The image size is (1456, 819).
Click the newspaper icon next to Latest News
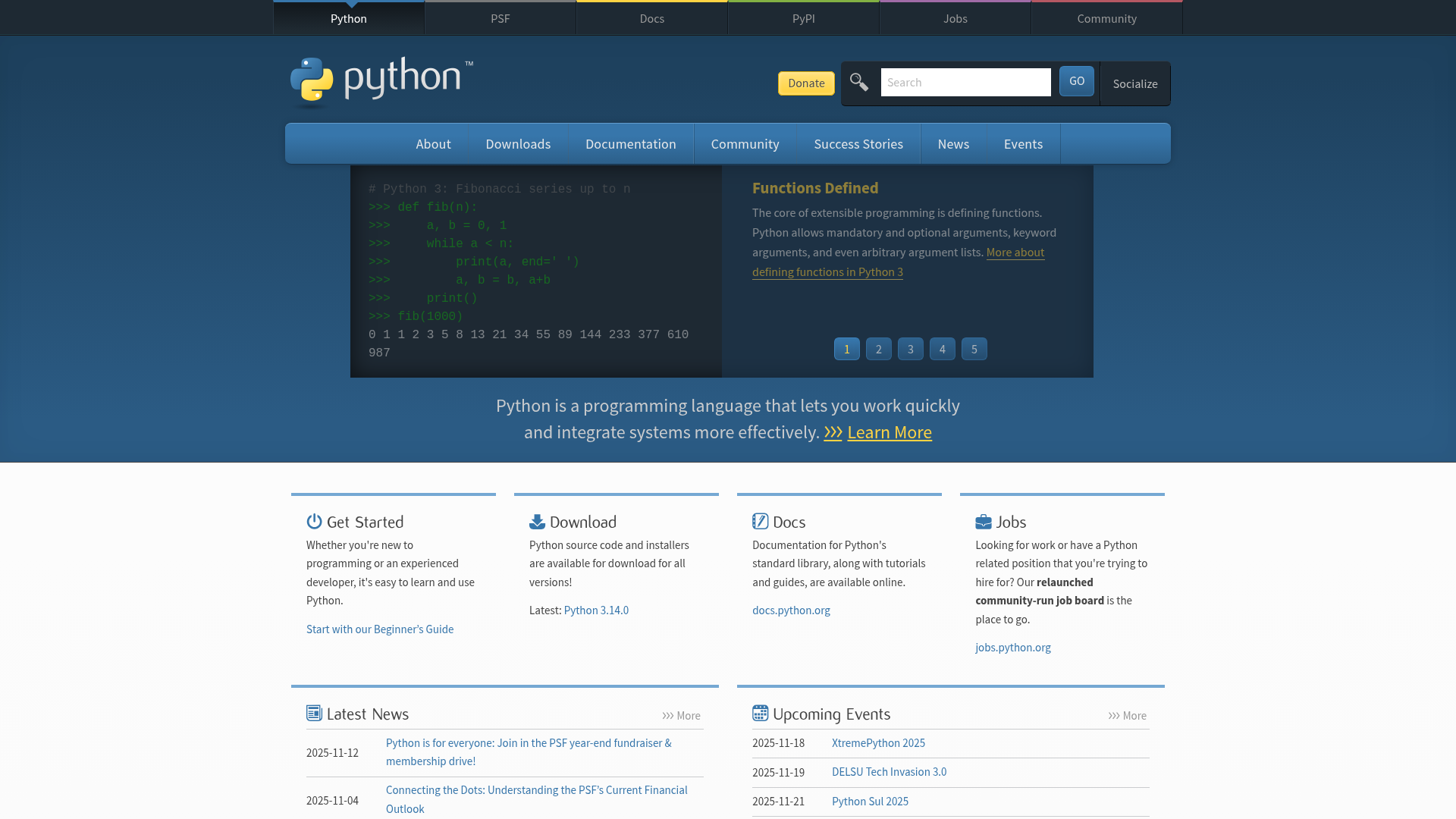coord(314,713)
